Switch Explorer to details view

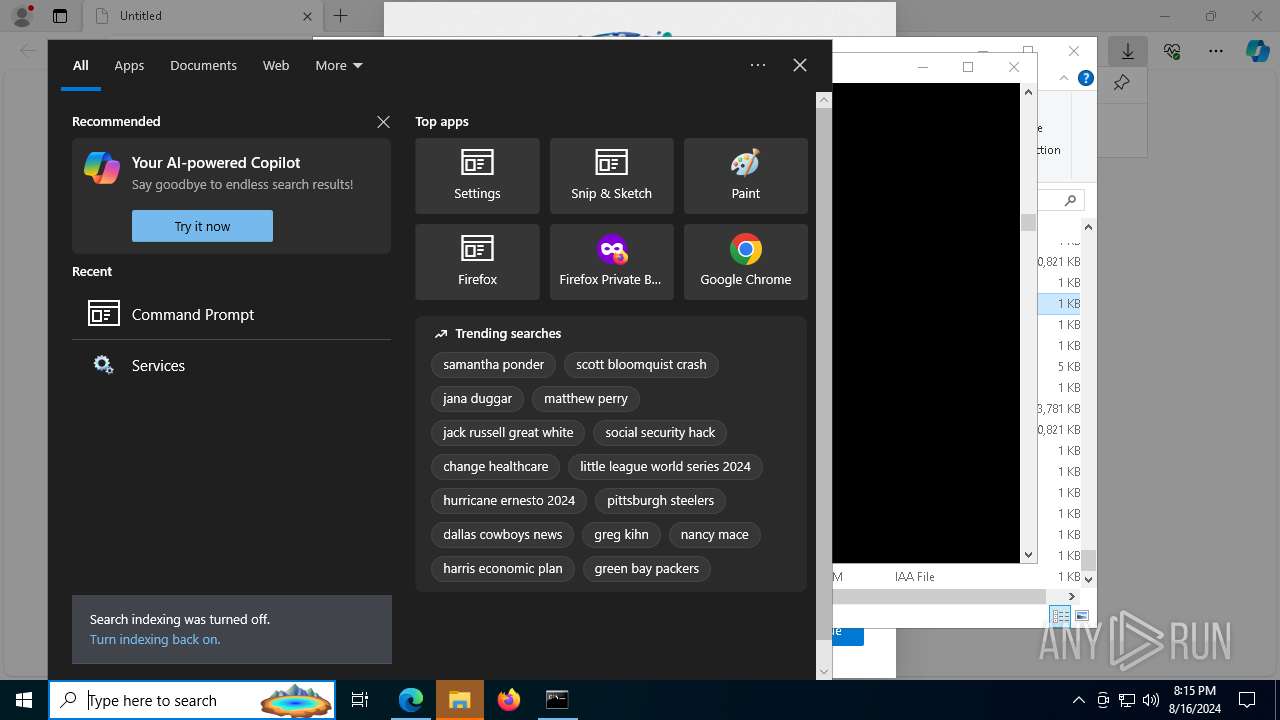coord(1060,616)
